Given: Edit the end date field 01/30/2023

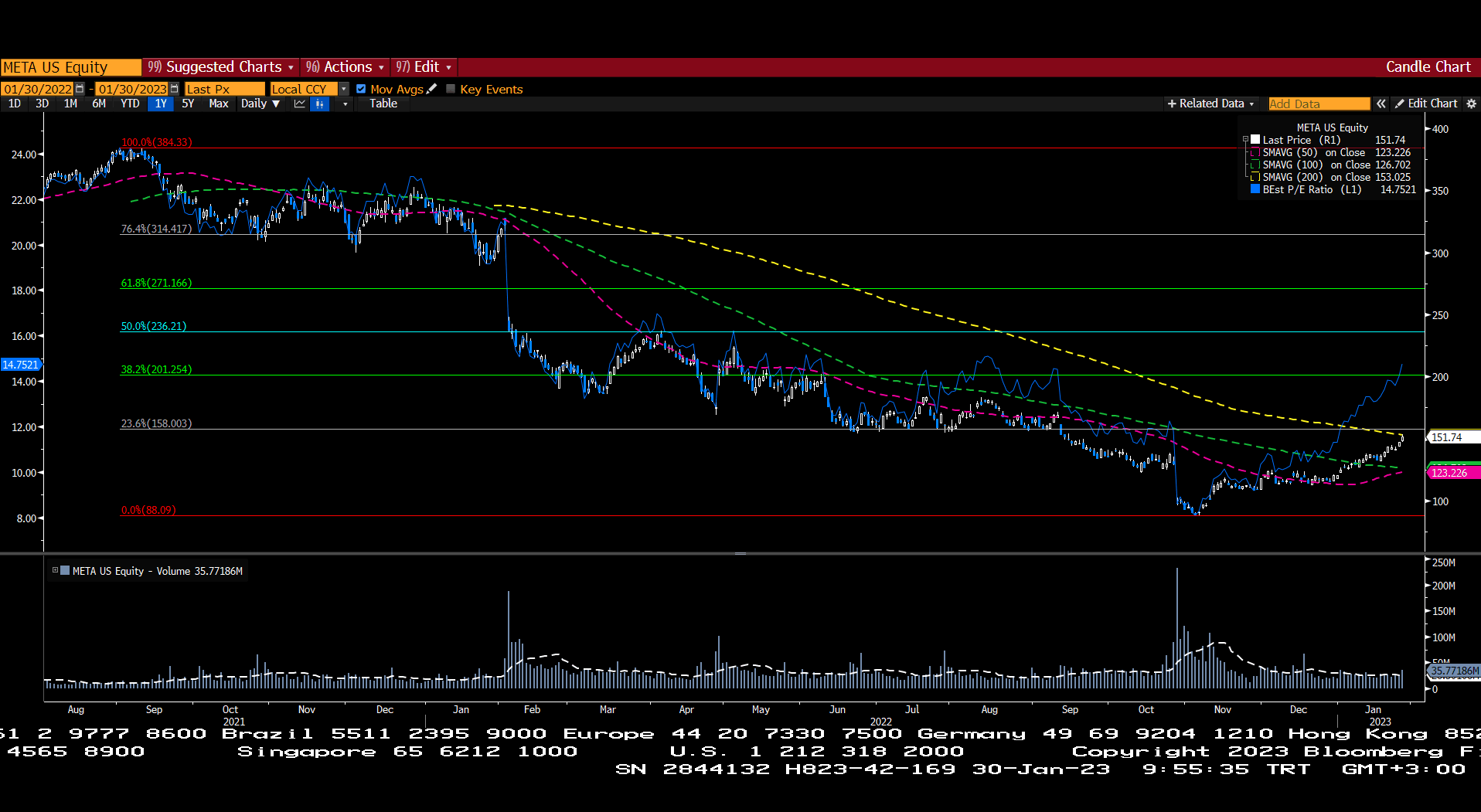Looking at the screenshot, I should pos(132,89).
